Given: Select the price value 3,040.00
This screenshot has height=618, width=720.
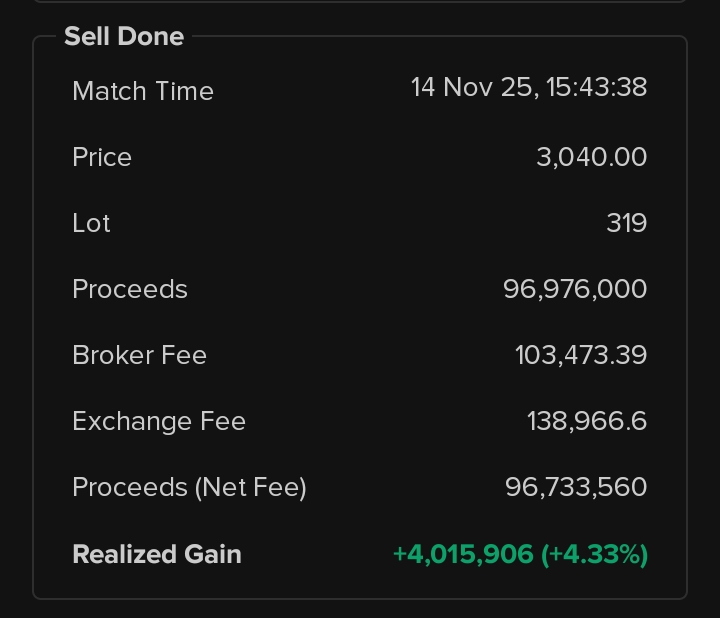Looking at the screenshot, I should pyautogui.click(x=591, y=157).
